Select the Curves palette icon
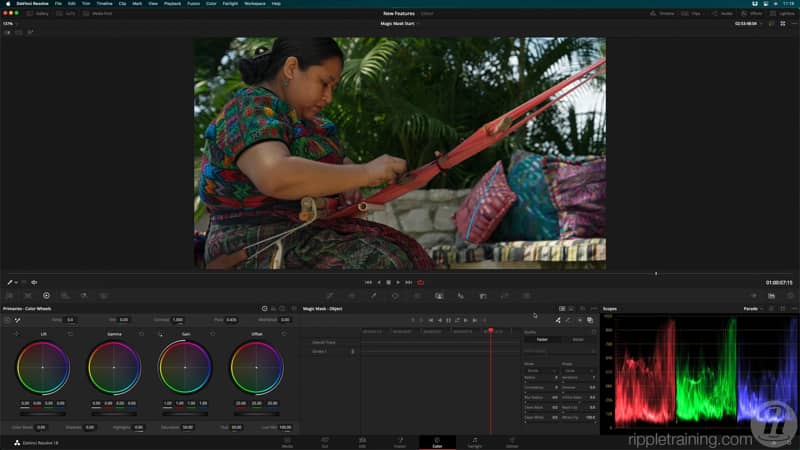 [x=328, y=296]
